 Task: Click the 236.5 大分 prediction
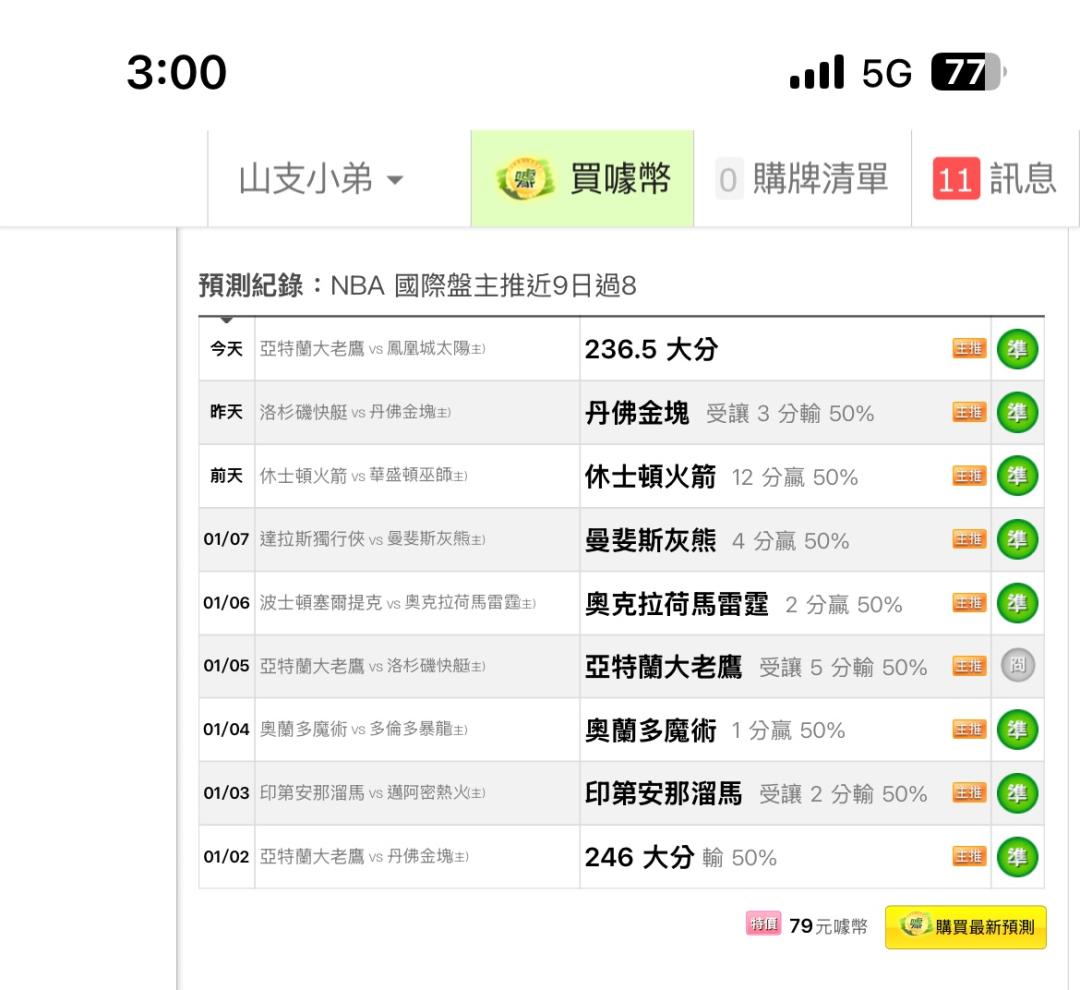point(652,349)
